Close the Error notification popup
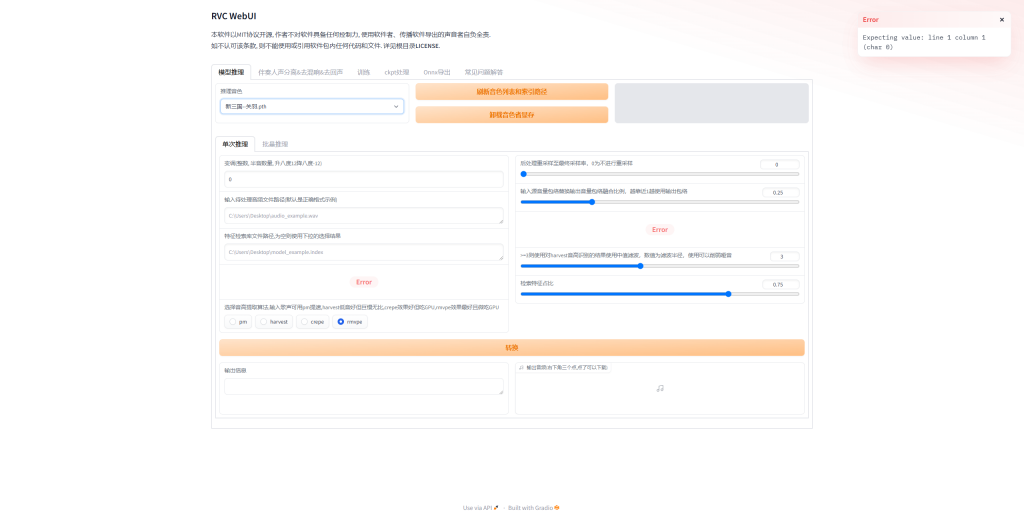Screen dimensions: 1024x522 click(x=1001, y=19)
